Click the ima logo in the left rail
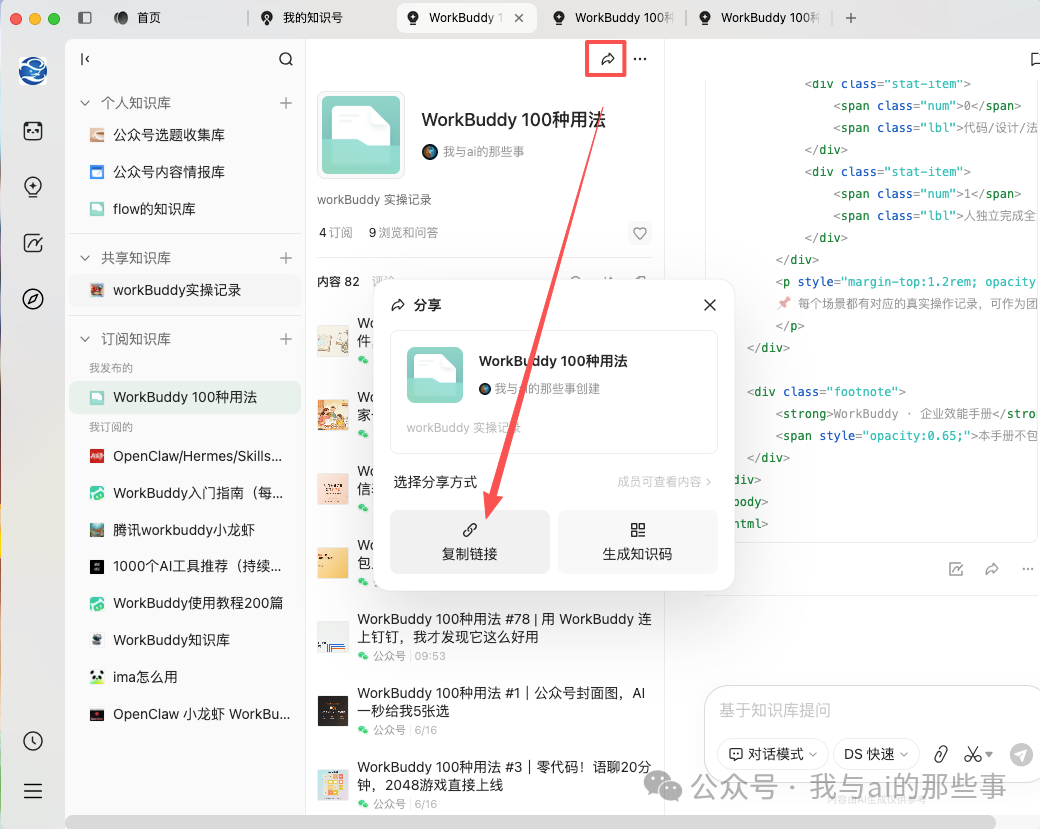The image size is (1040, 829). point(32,71)
